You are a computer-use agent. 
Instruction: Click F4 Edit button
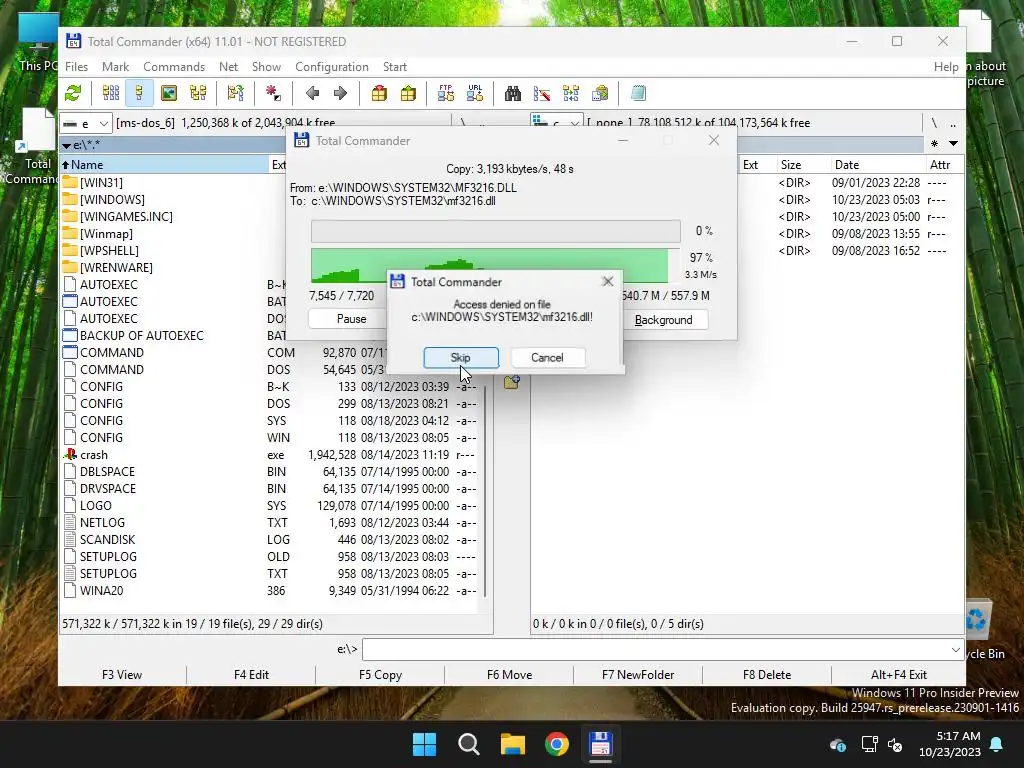251,675
